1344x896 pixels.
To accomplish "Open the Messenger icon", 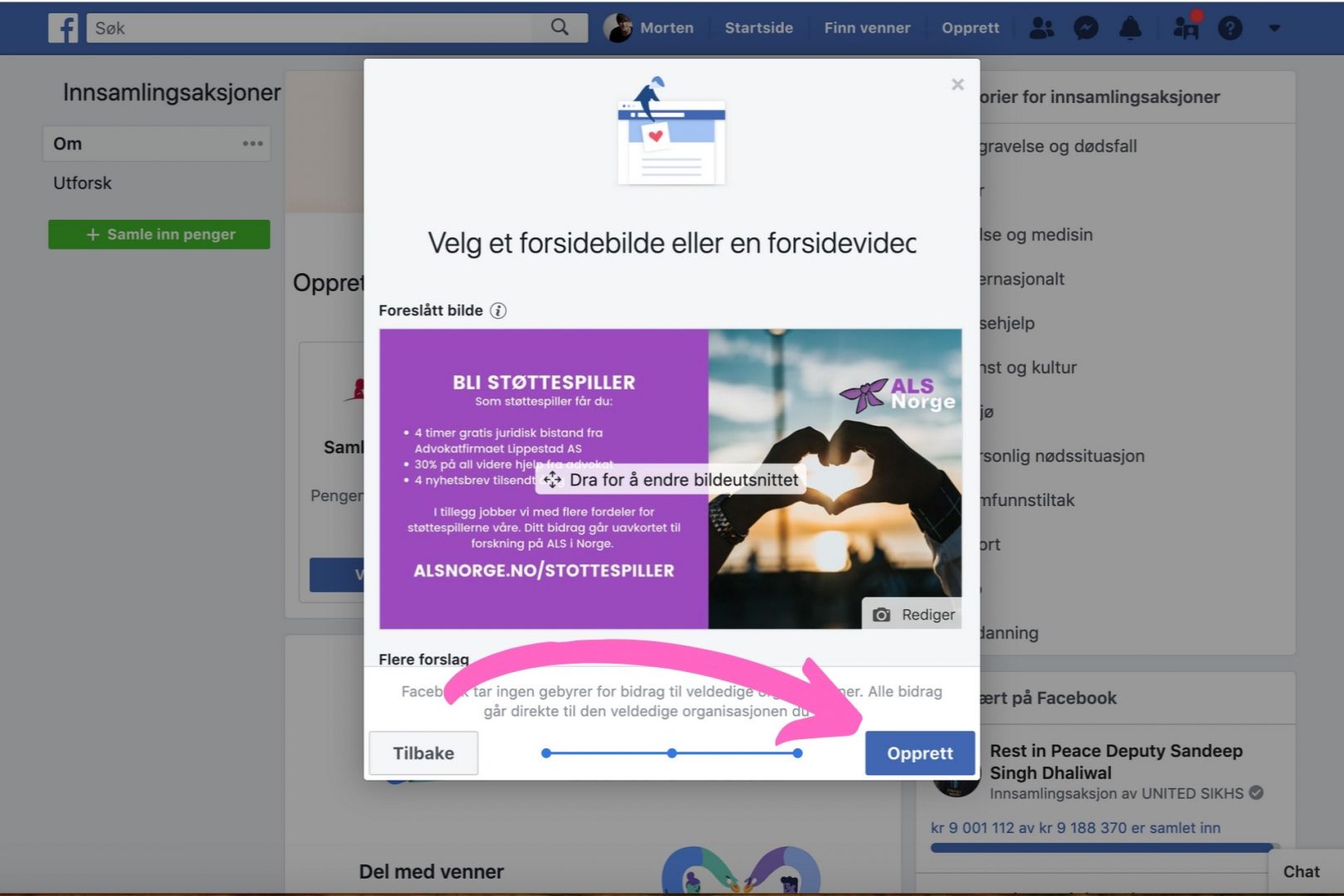I will 1086,28.
